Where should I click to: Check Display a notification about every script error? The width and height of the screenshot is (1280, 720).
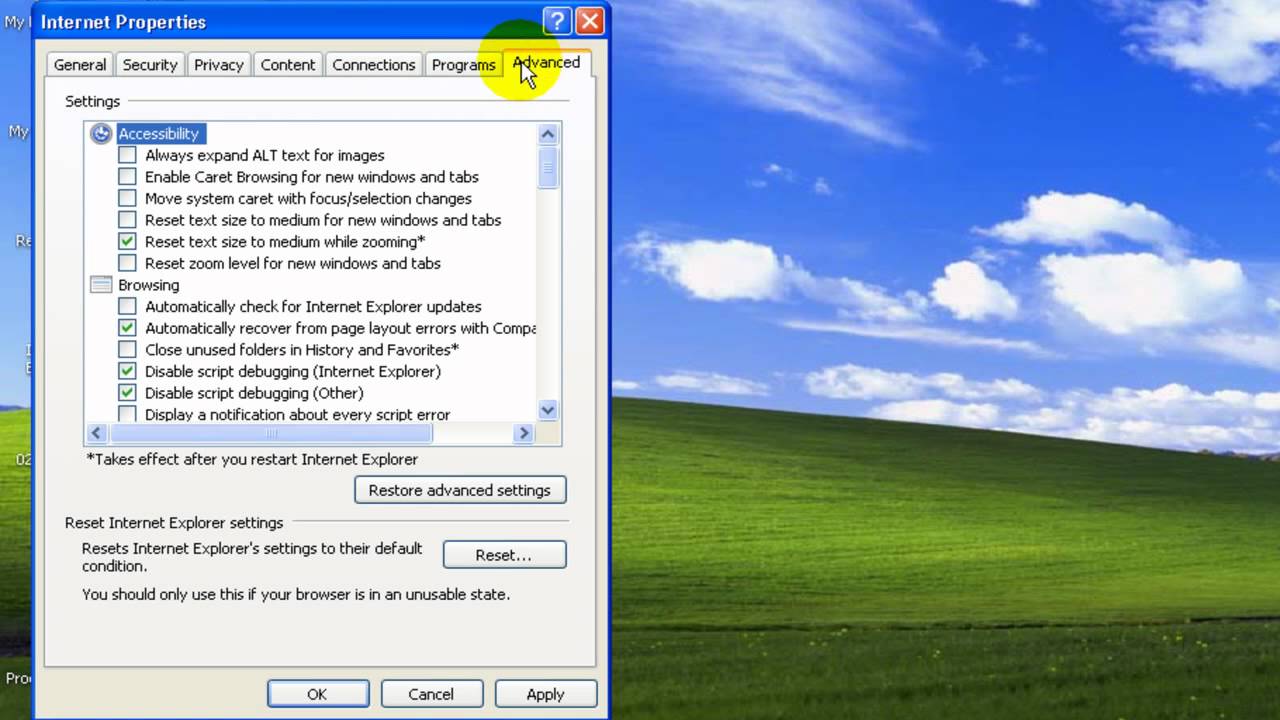pos(127,414)
